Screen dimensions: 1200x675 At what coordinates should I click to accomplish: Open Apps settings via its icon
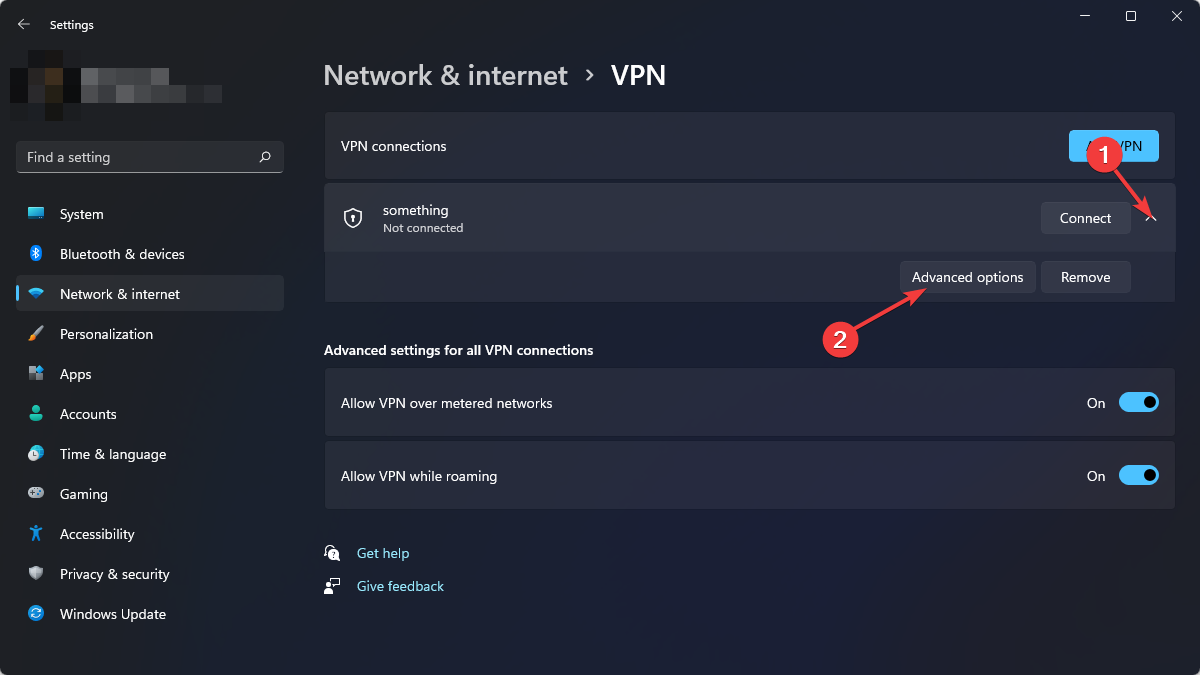coord(36,373)
